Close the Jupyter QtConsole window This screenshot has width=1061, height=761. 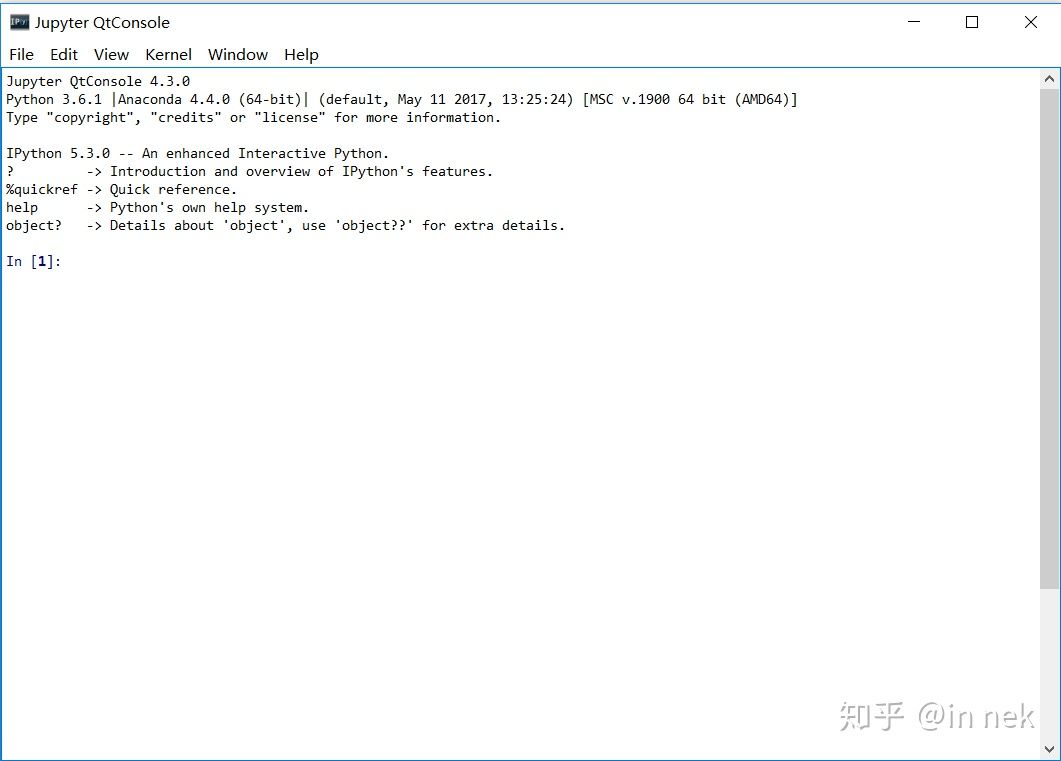click(1030, 22)
